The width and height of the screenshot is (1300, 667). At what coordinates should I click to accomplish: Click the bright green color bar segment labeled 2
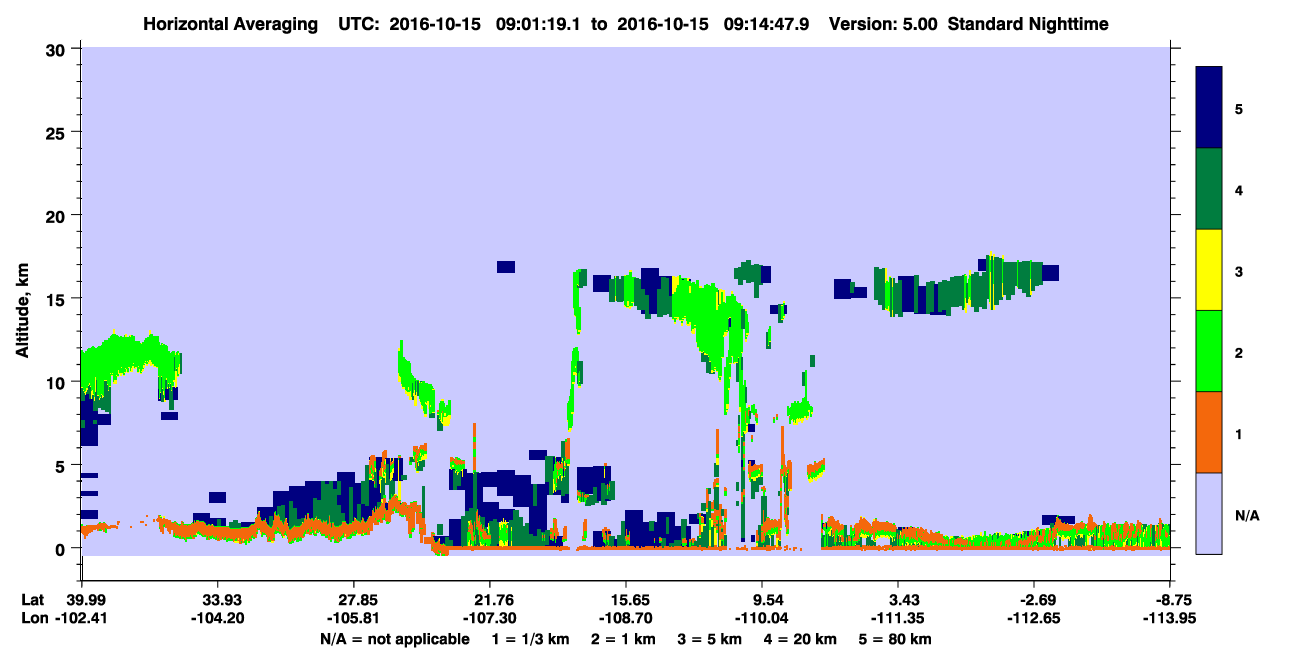(x=1209, y=351)
